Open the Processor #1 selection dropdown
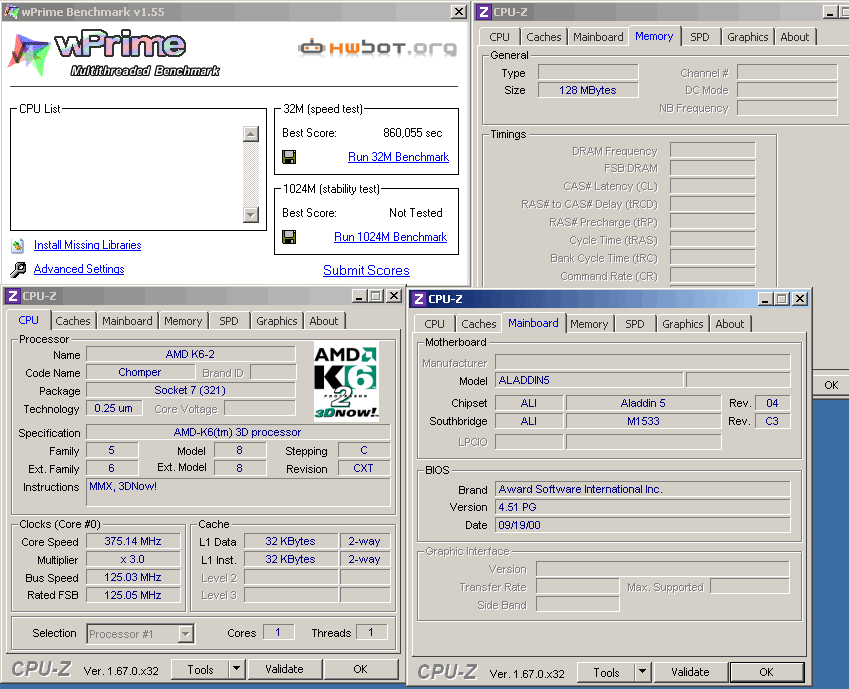Screen dimensions: 849x689 [x=186, y=634]
